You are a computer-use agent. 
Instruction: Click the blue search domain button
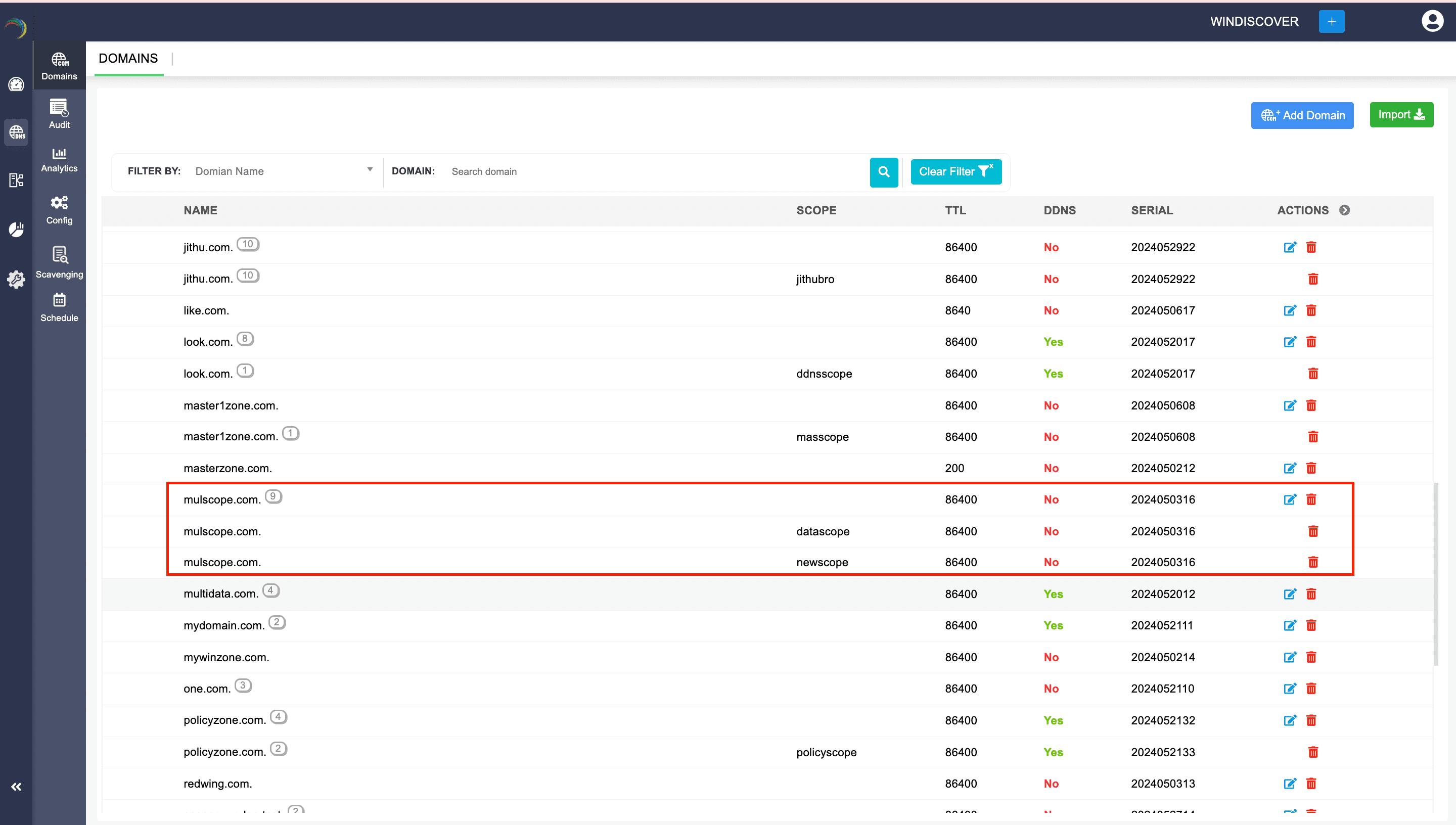coord(883,172)
